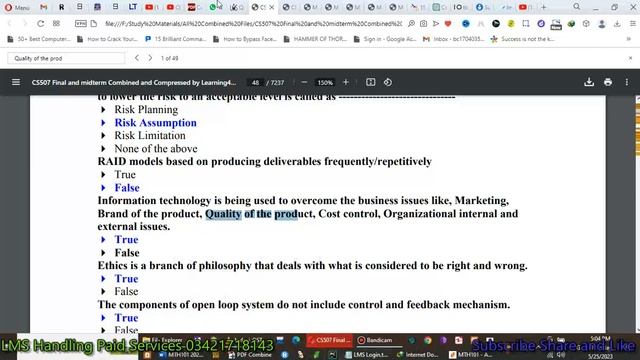Rotate the PDF counterclockwise
The height and width of the screenshot is (360, 640).
(x=388, y=82)
